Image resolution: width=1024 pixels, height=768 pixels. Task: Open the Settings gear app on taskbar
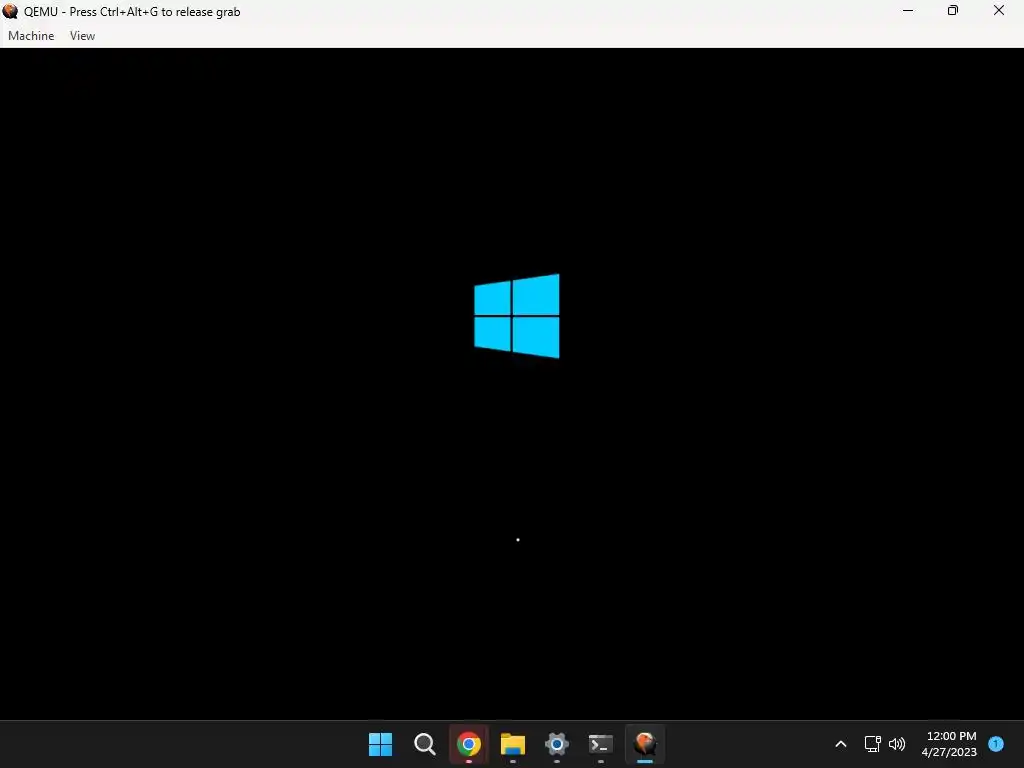[556, 744]
